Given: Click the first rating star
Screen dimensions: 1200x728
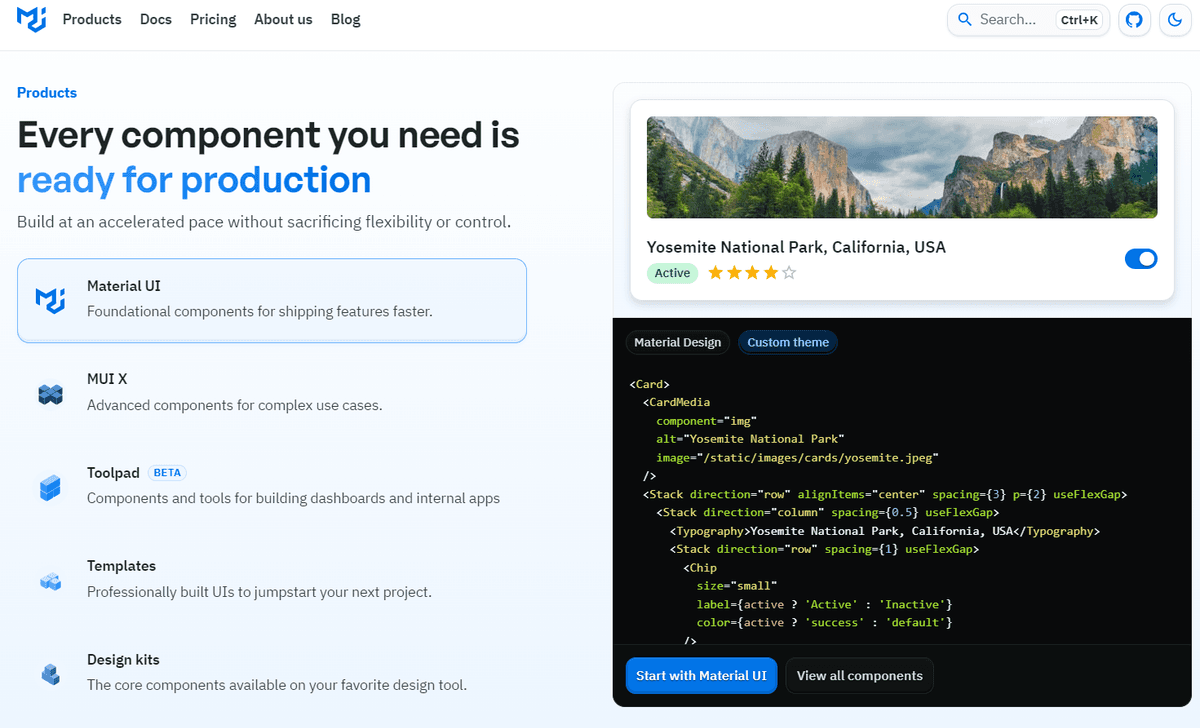Looking at the screenshot, I should 716,272.
